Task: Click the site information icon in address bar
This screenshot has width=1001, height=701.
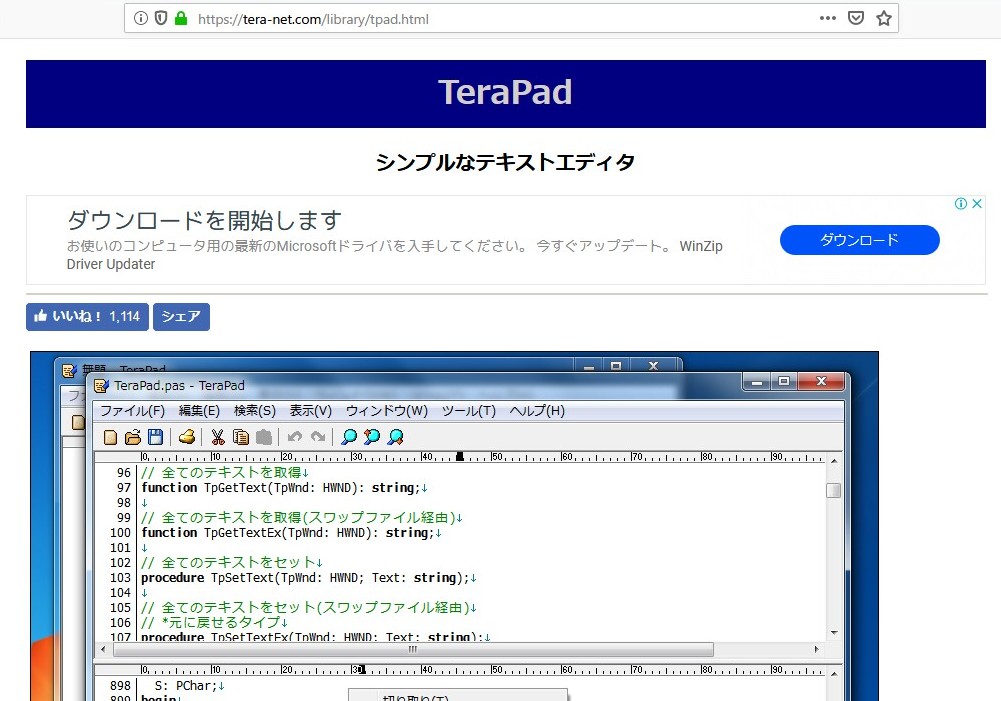Action: tap(141, 19)
